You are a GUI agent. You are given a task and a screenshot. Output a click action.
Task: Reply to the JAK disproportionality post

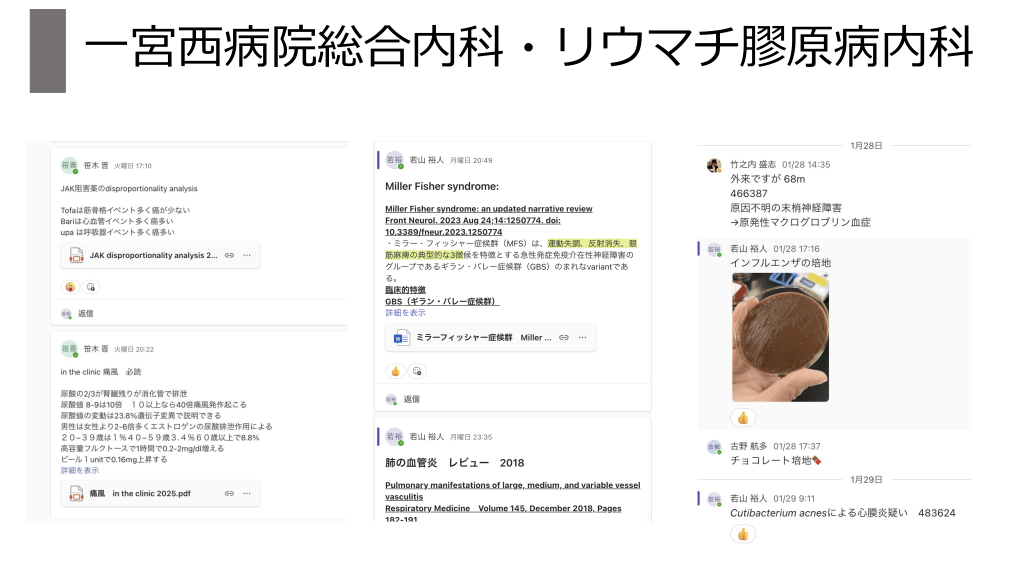[85, 313]
